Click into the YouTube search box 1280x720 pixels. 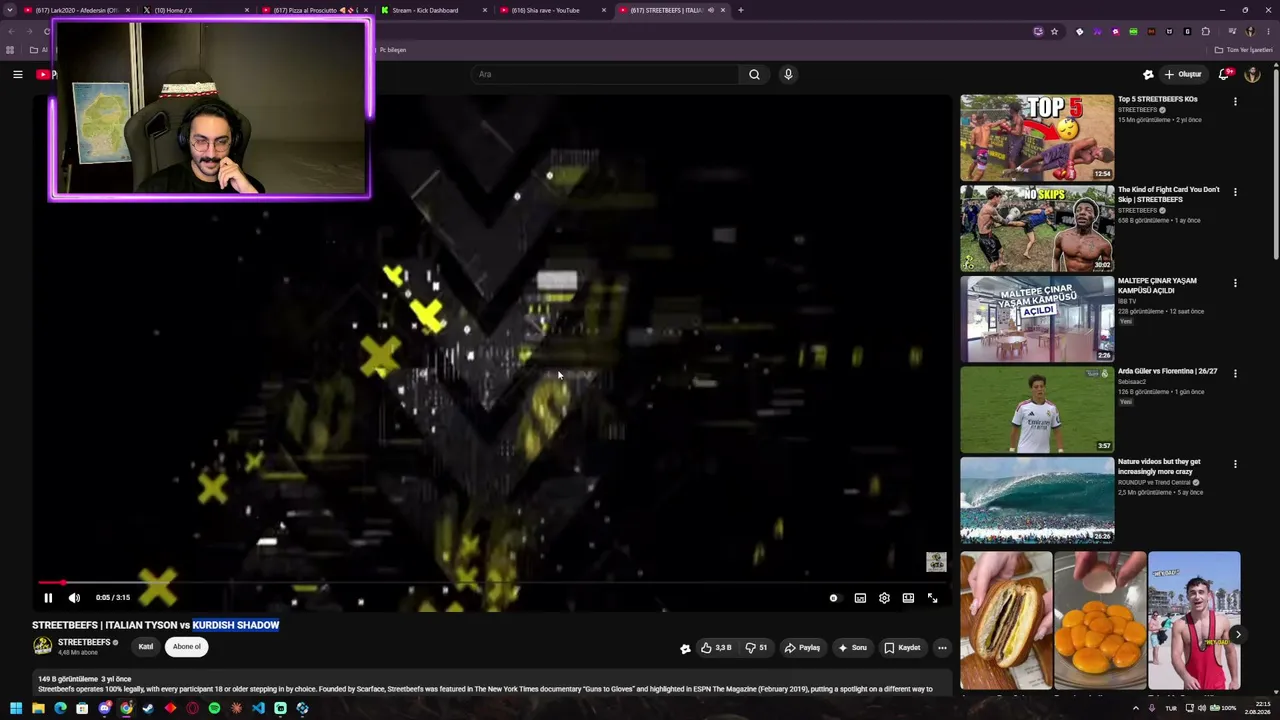click(605, 74)
